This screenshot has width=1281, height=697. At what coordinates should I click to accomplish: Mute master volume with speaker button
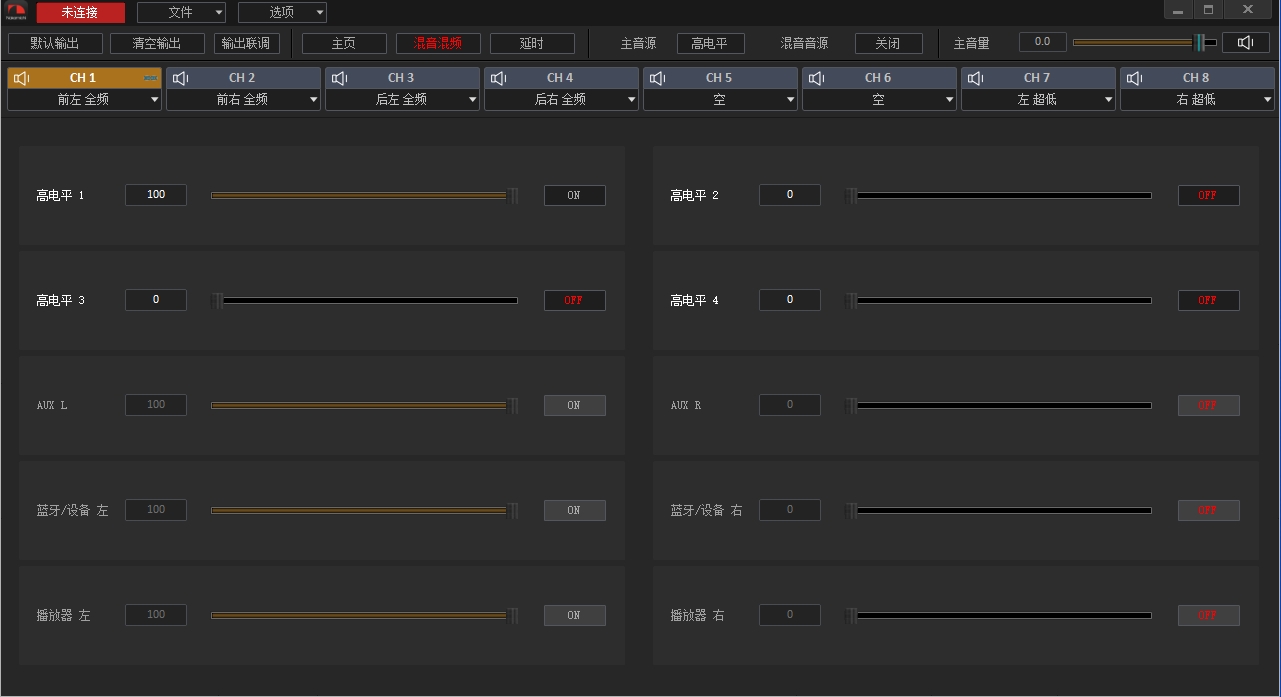[1246, 42]
